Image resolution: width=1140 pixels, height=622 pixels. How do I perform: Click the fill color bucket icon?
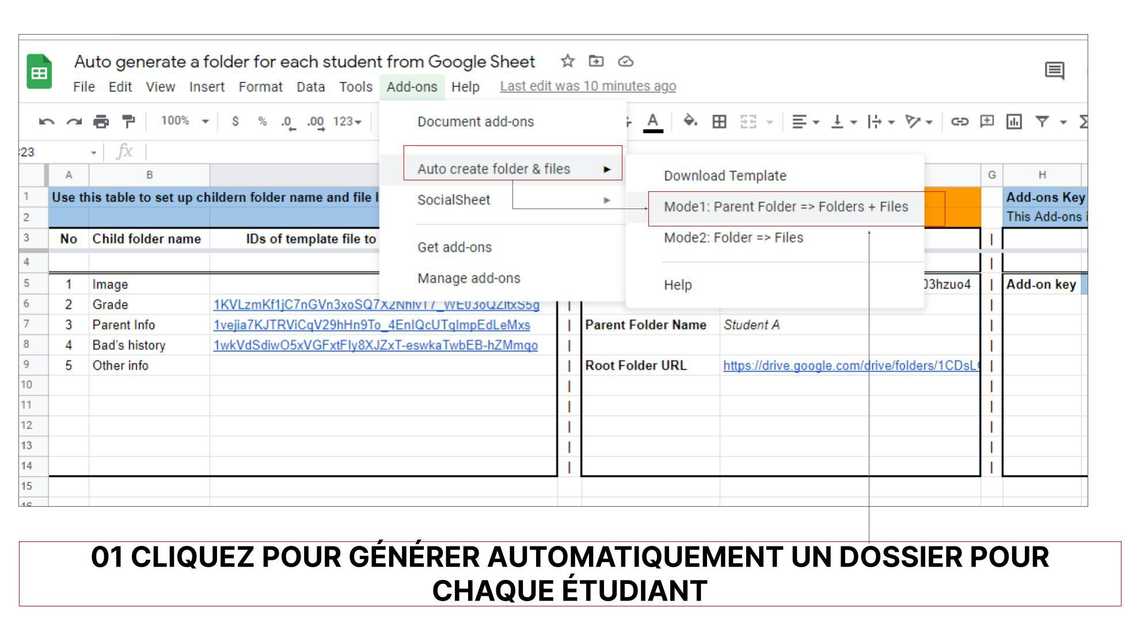[x=690, y=122]
